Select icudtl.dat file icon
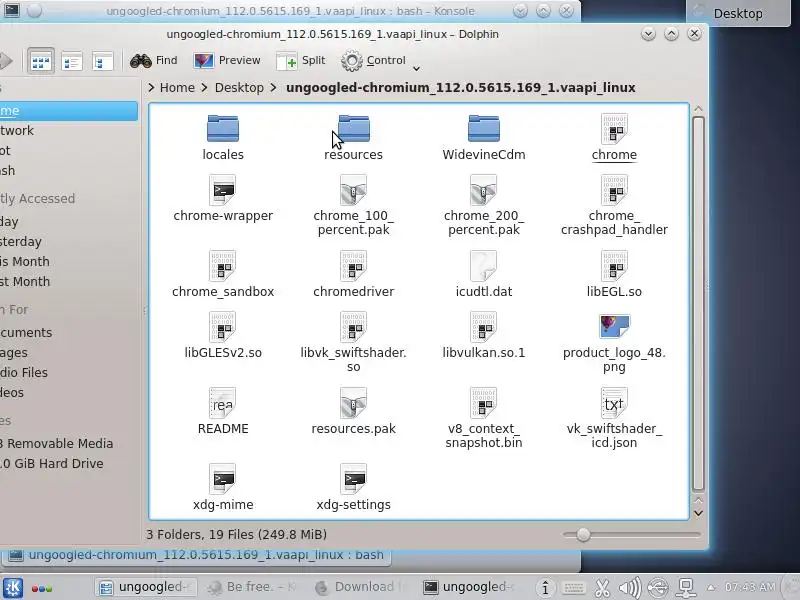Image resolution: width=800 pixels, height=600 pixels. [x=484, y=266]
